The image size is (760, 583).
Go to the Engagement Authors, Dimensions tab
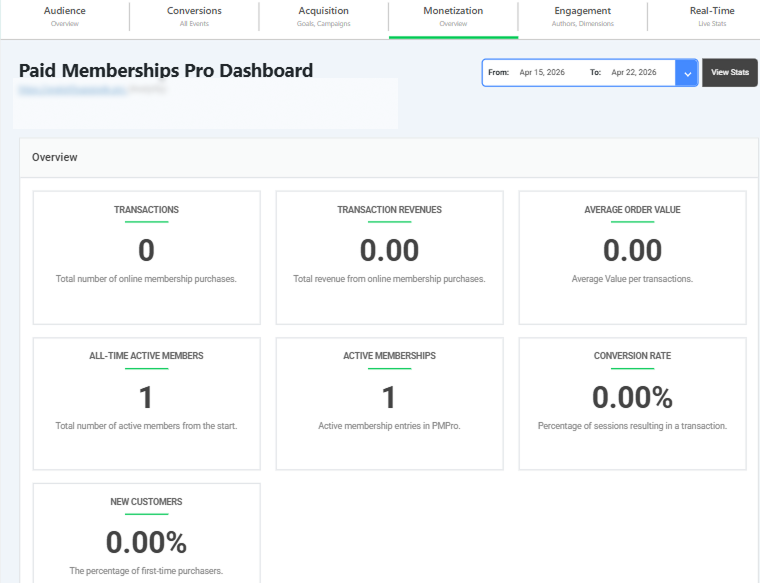coord(583,16)
